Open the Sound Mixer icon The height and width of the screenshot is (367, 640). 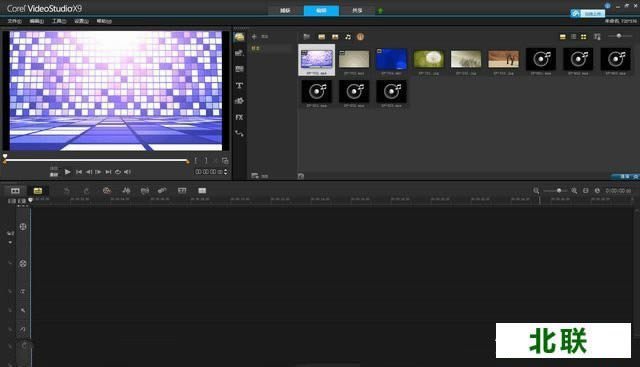click(x=126, y=191)
